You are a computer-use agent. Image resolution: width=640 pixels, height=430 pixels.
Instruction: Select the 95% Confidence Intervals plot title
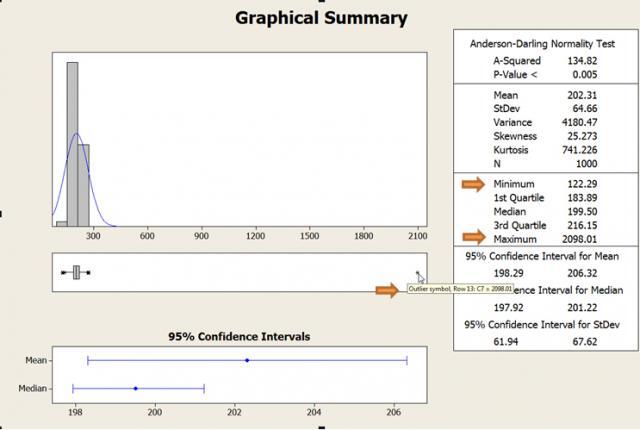coord(238,336)
